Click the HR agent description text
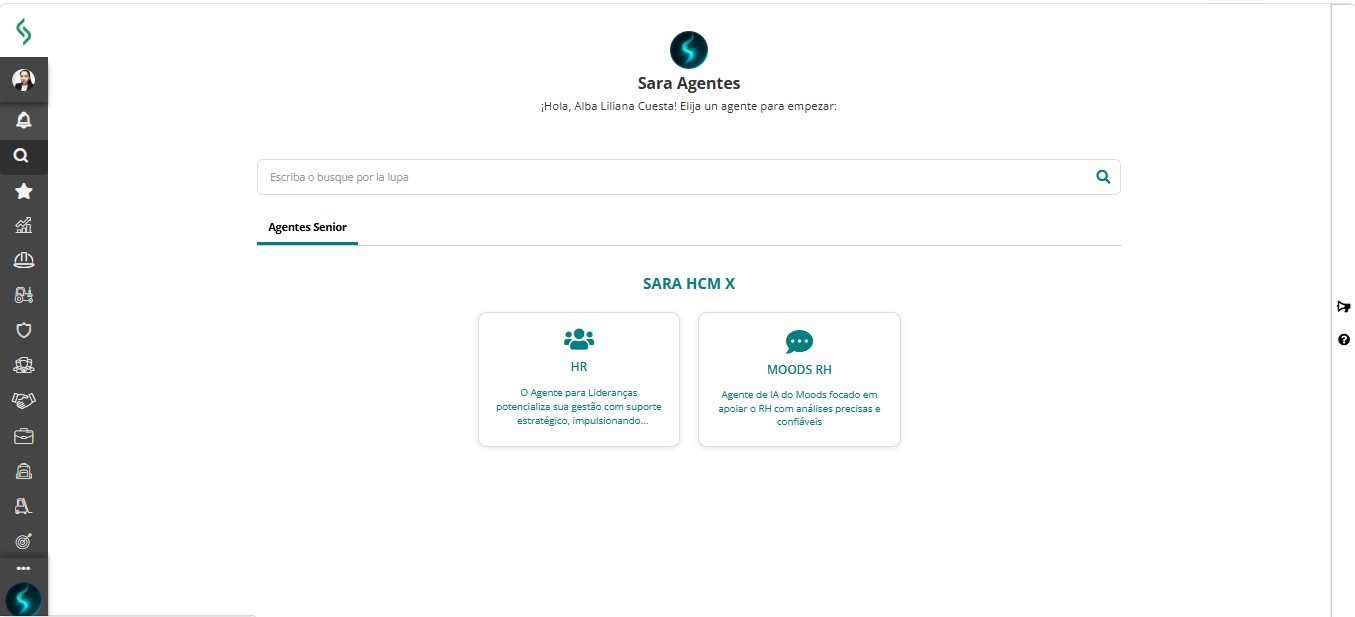1355x617 pixels. point(579,407)
